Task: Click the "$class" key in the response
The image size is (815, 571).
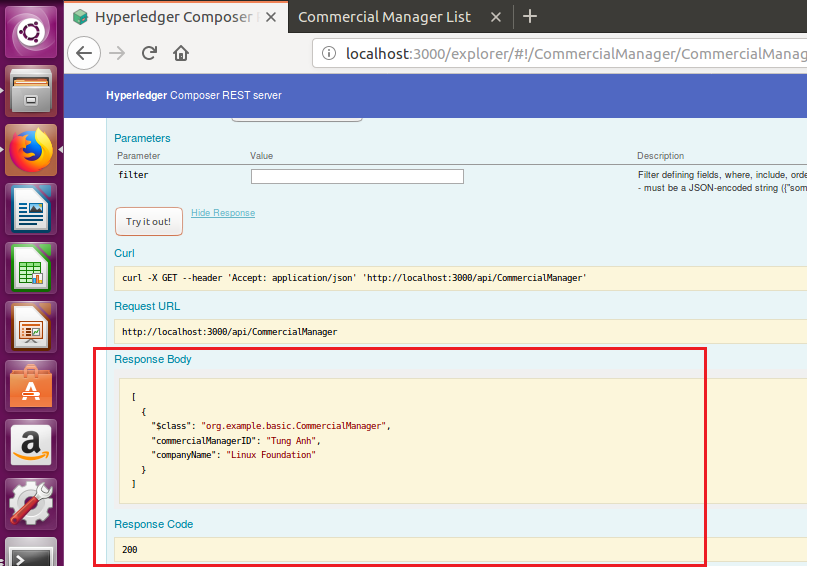Action: pyautogui.click(x=172, y=426)
